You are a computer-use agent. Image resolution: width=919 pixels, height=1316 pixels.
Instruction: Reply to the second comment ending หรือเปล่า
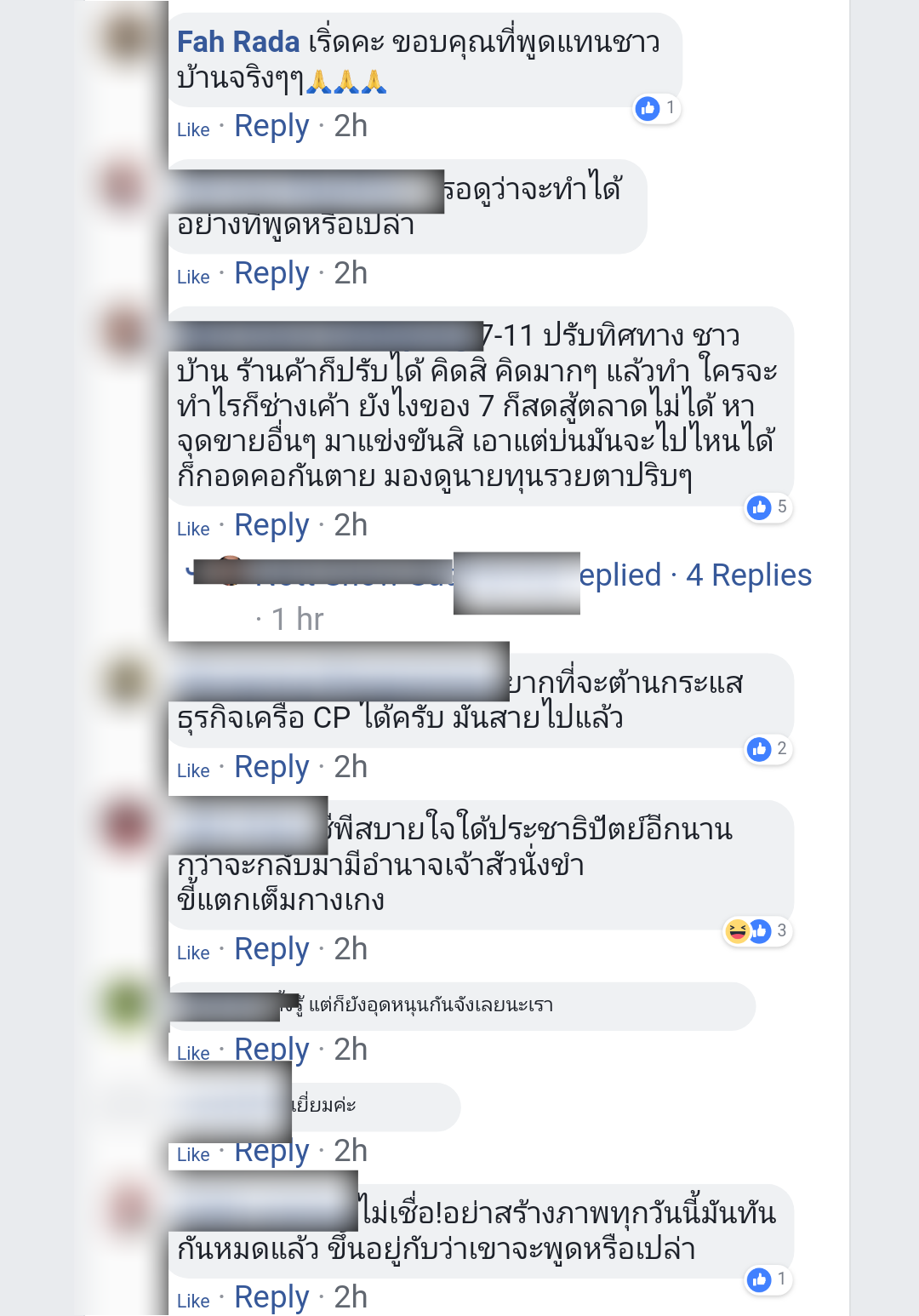271,273
